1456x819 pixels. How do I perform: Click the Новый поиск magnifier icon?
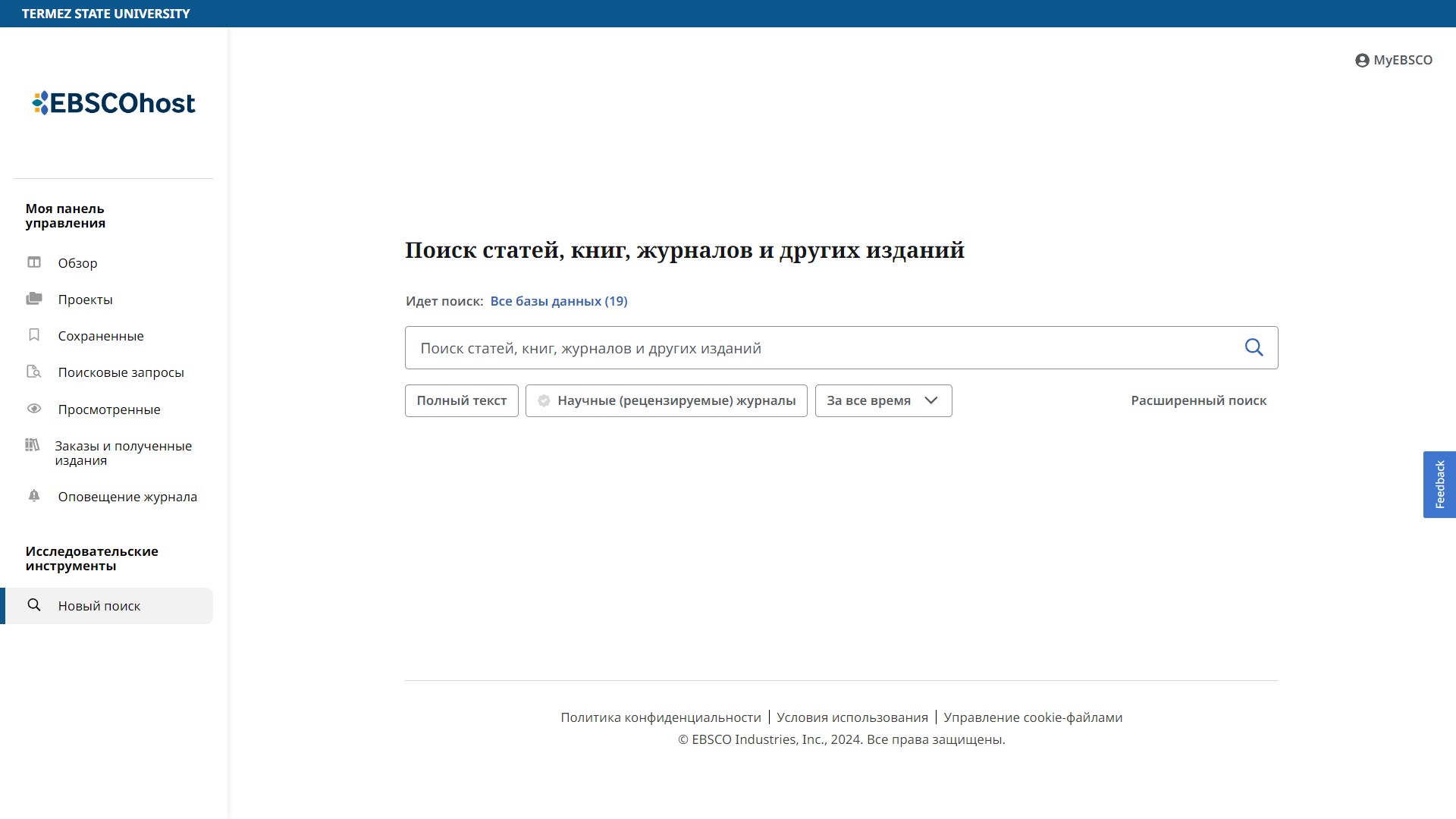[x=34, y=605]
